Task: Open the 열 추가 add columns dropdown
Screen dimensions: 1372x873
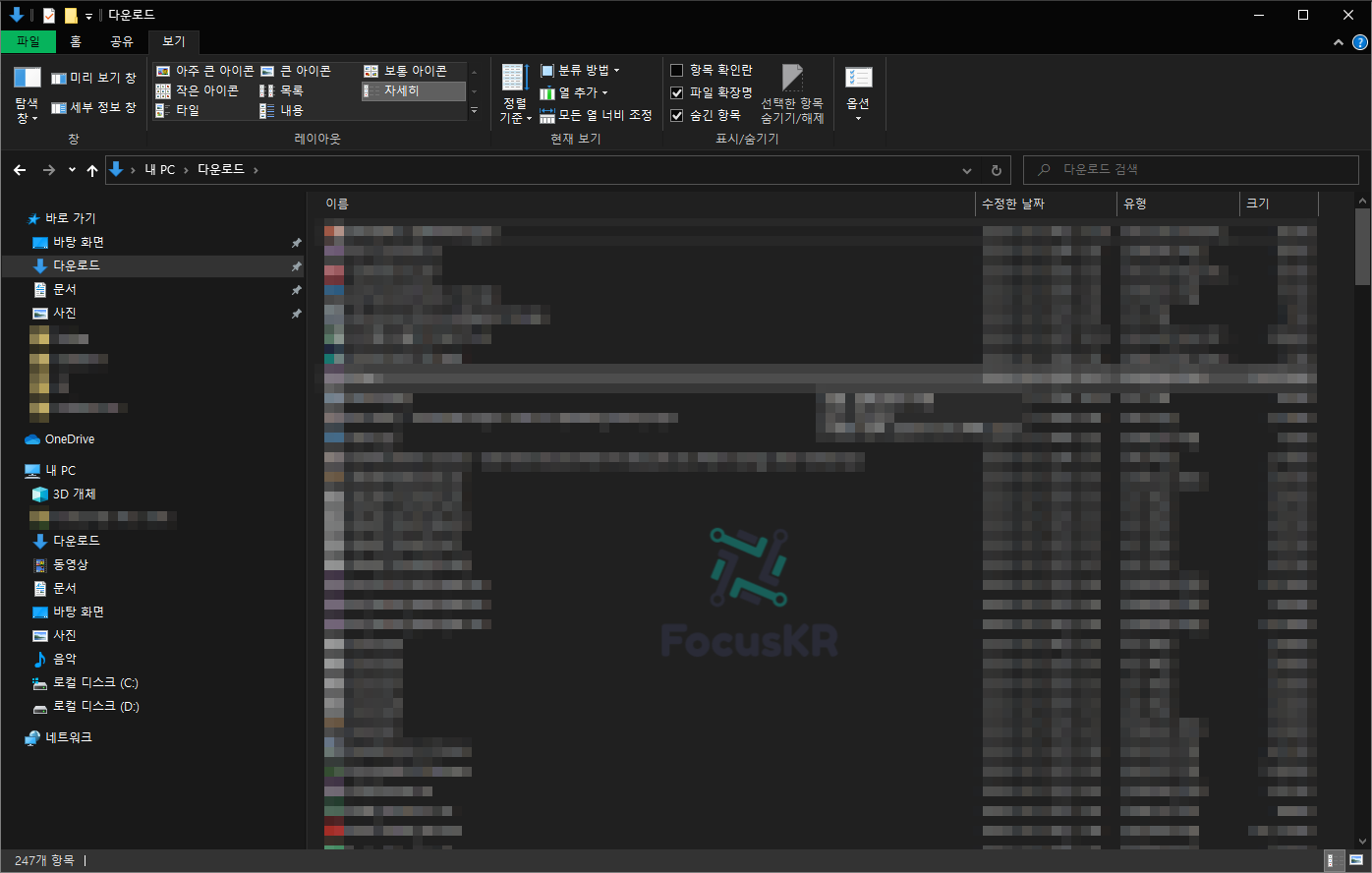Action: (574, 92)
